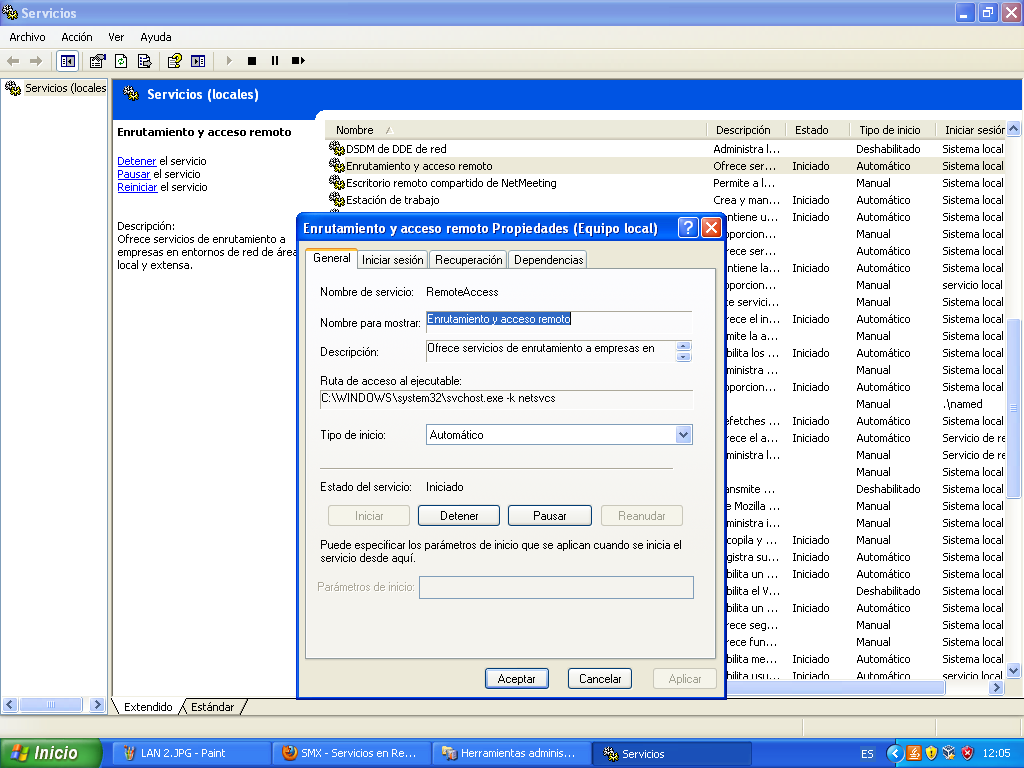This screenshot has height=768, width=1024.
Task: Click the Show/Hide console tree toolbar icon
Action: click(67, 61)
